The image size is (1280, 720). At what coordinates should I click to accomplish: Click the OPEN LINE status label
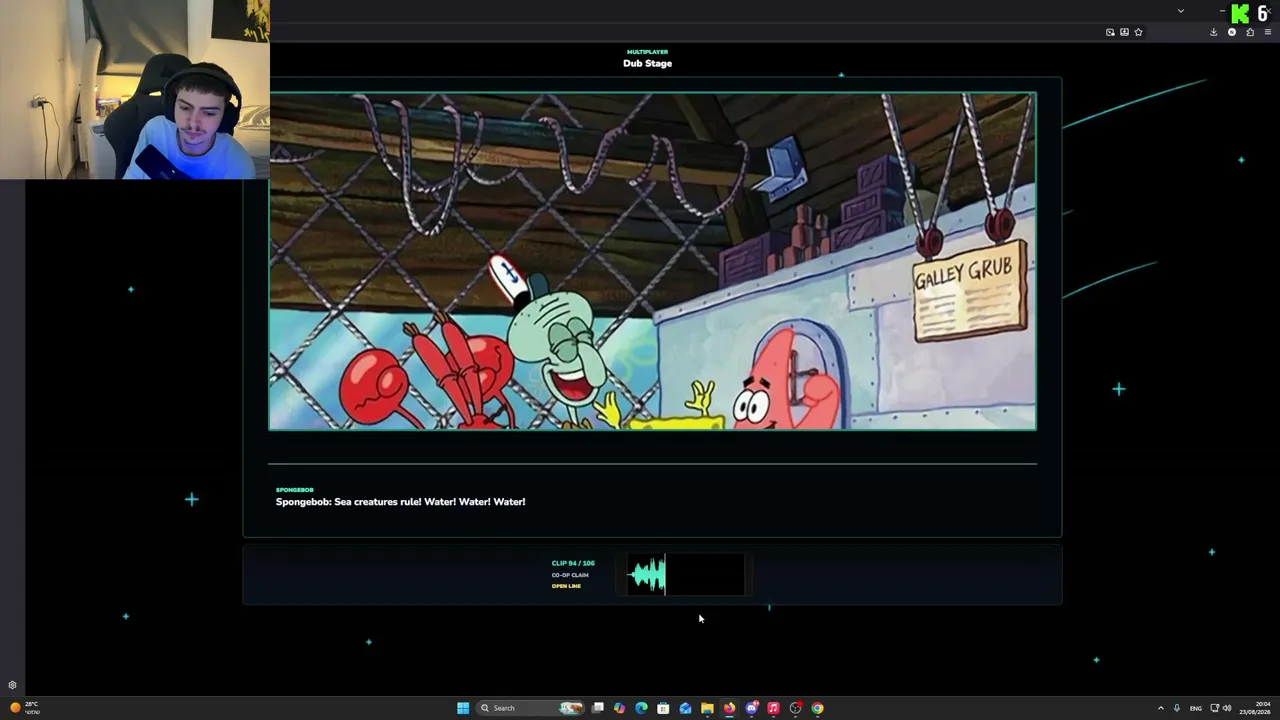pyautogui.click(x=566, y=586)
